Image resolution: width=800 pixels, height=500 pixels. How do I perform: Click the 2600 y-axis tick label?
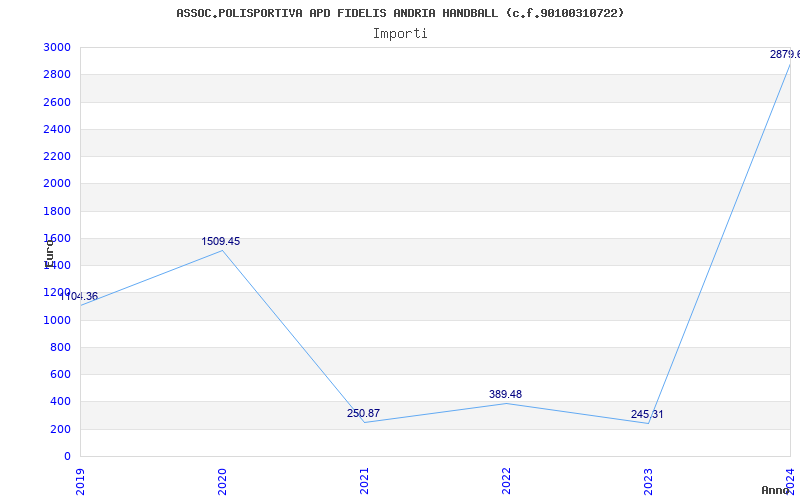[57, 102]
